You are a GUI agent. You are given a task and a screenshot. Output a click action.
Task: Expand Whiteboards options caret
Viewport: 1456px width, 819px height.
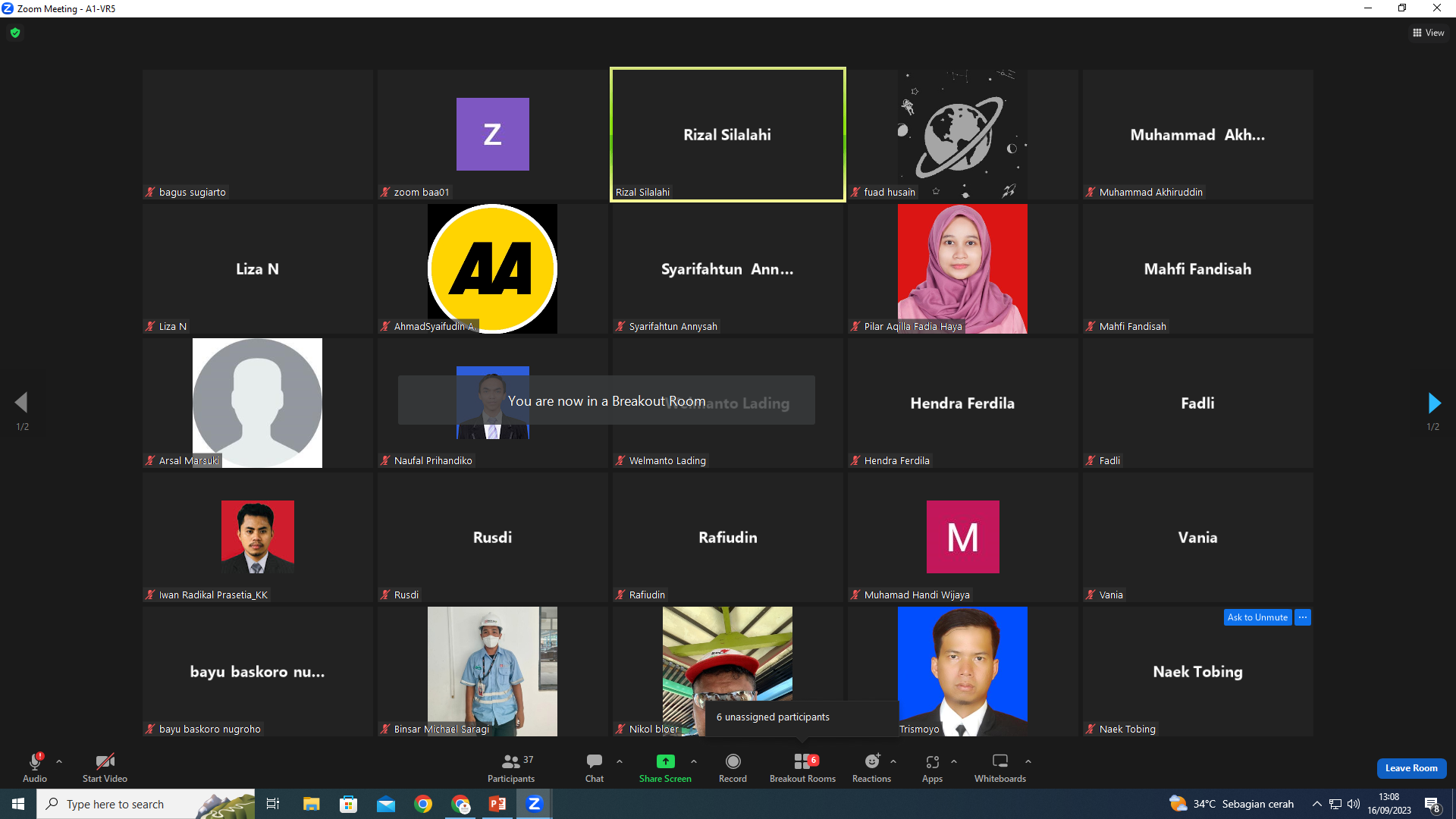coord(1028,761)
